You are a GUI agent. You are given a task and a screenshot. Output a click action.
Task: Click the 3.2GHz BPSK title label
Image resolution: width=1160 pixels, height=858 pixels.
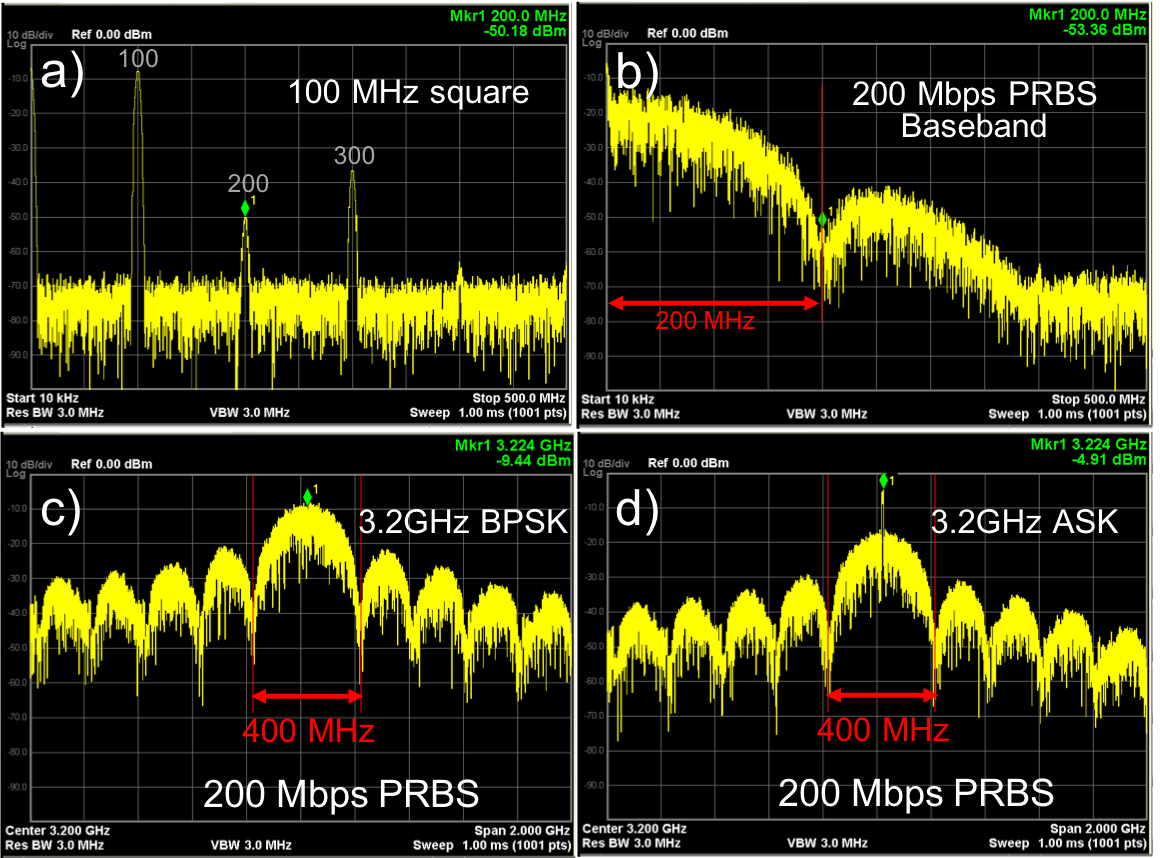click(x=463, y=521)
